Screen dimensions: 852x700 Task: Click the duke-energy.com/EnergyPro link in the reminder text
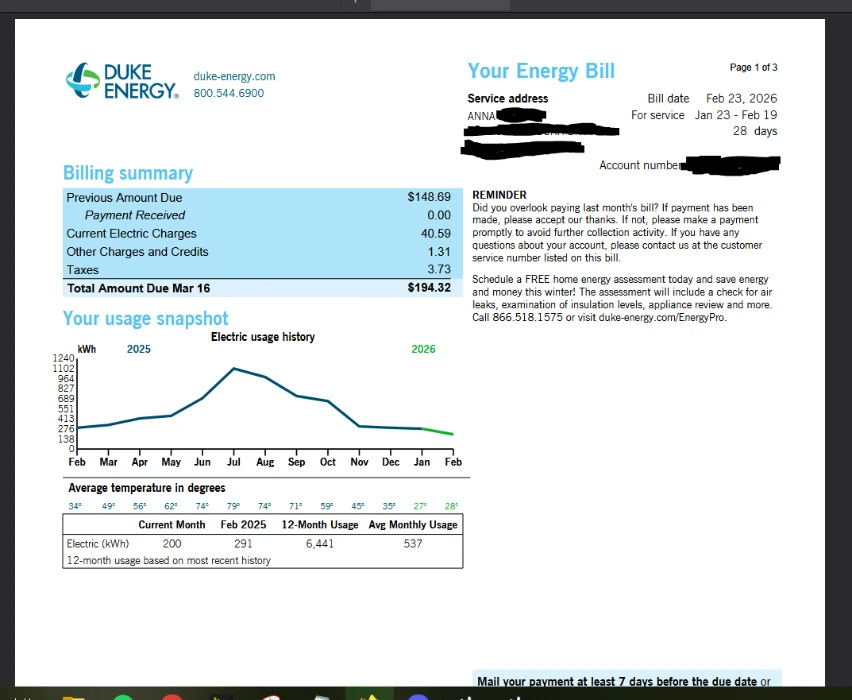[x=663, y=318]
